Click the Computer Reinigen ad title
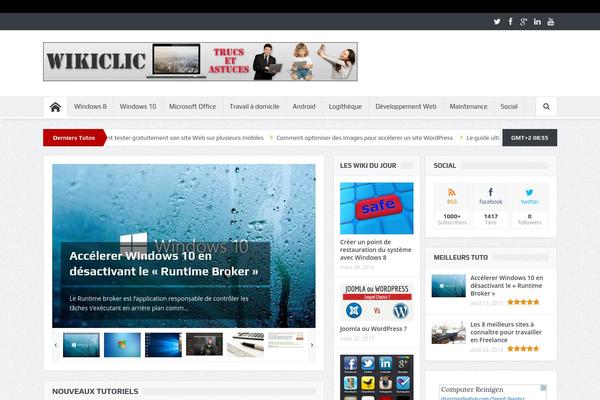 472,389
